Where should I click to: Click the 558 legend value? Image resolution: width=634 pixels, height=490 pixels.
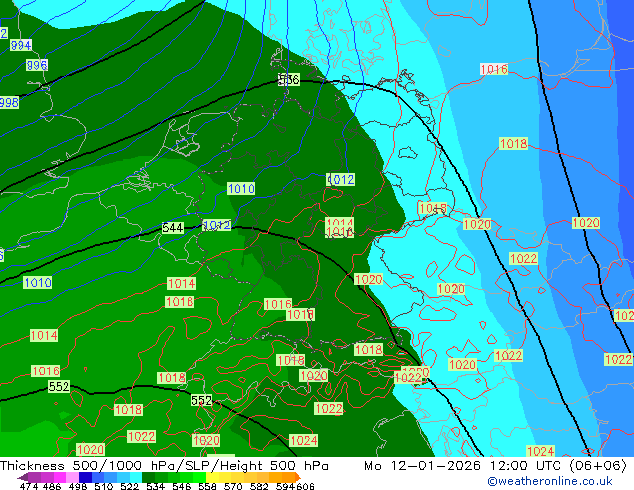pyautogui.click(x=207, y=486)
